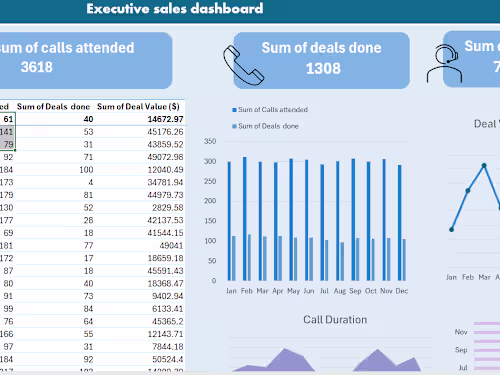Click the Feb calls attended bar
This screenshot has height=375, width=500.
pos(245,219)
